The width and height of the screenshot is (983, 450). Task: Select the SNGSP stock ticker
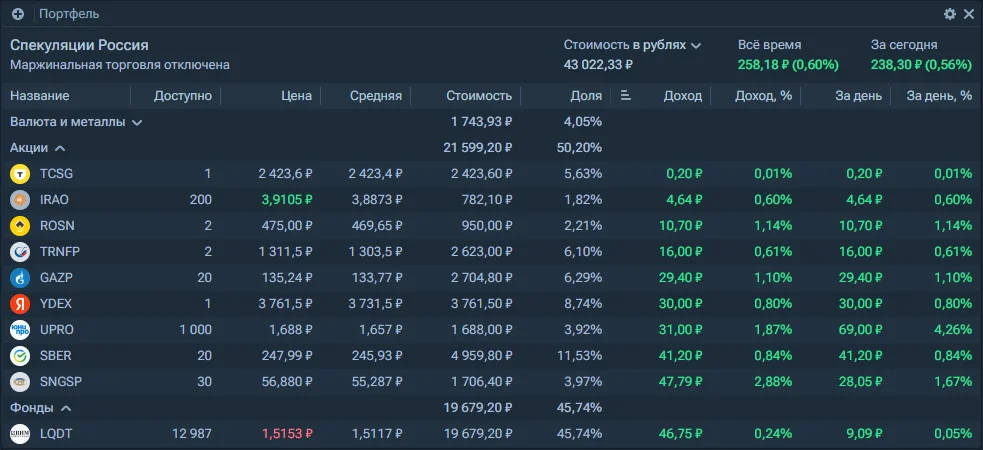coord(61,382)
